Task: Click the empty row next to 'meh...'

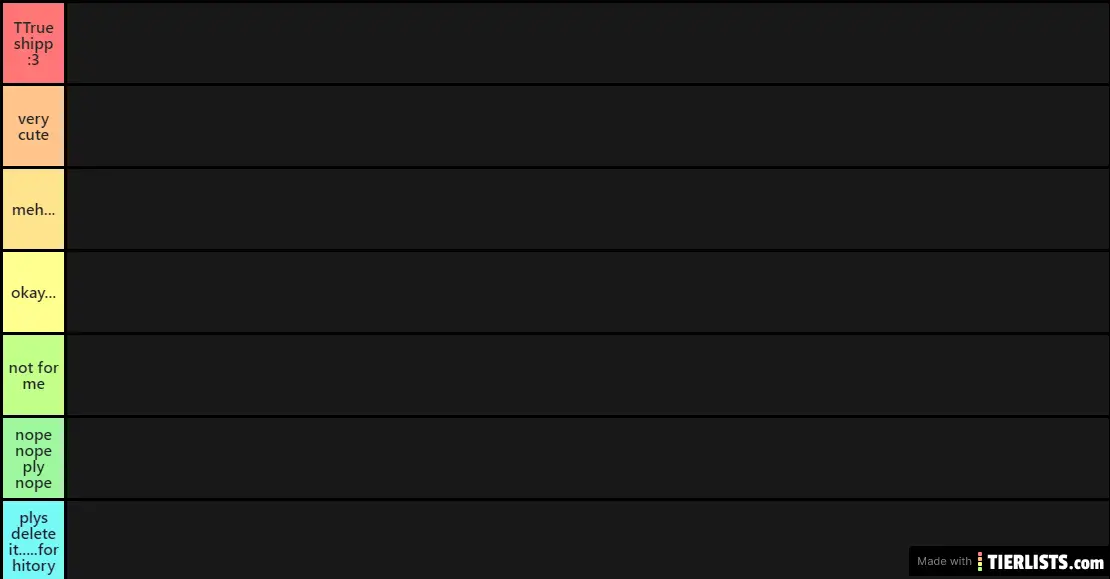Action: [x=587, y=209]
